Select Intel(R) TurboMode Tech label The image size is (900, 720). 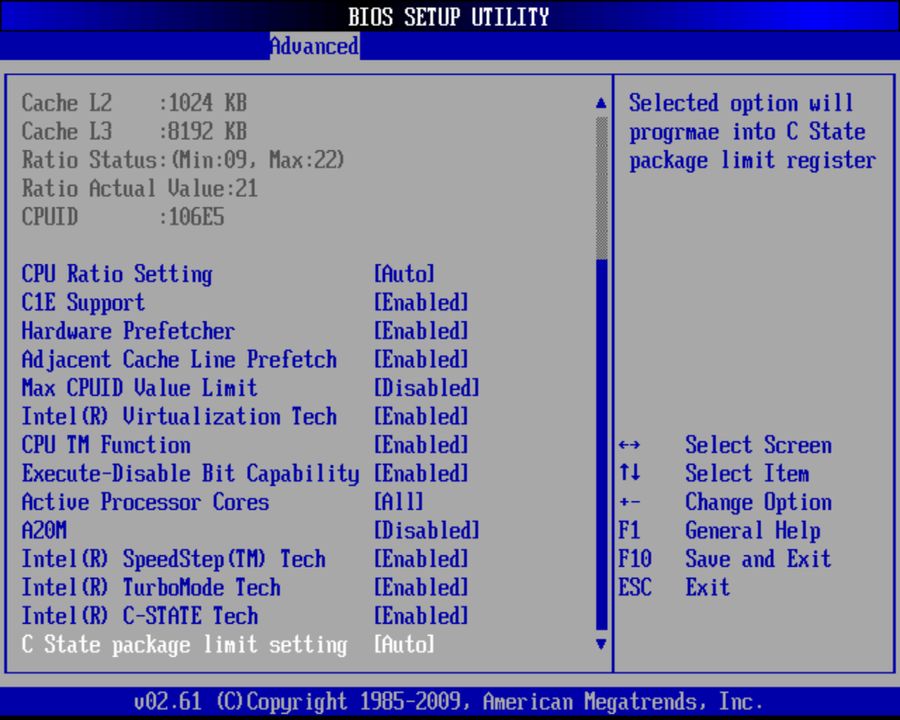point(151,587)
